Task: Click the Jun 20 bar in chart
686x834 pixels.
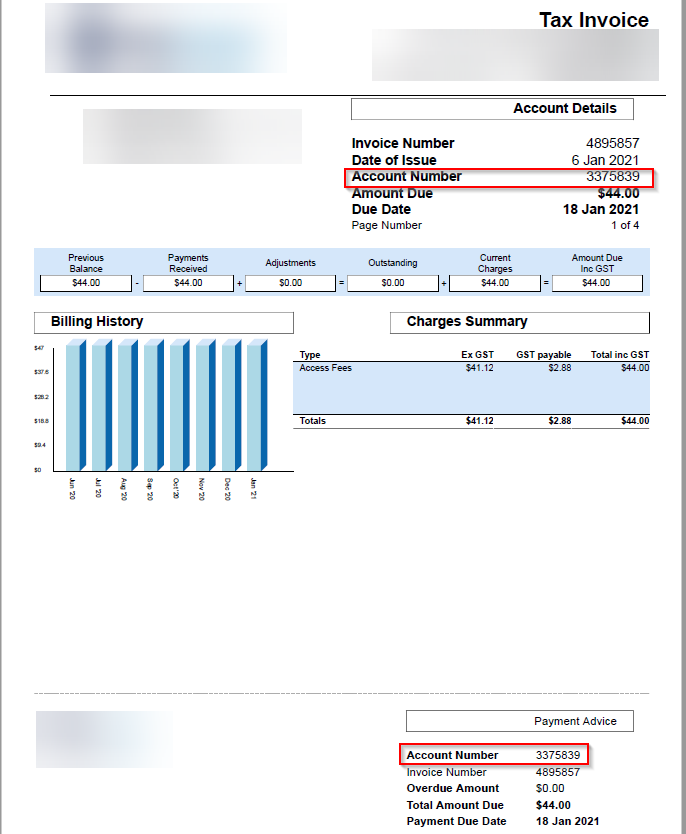Action: pyautogui.click(x=75, y=405)
